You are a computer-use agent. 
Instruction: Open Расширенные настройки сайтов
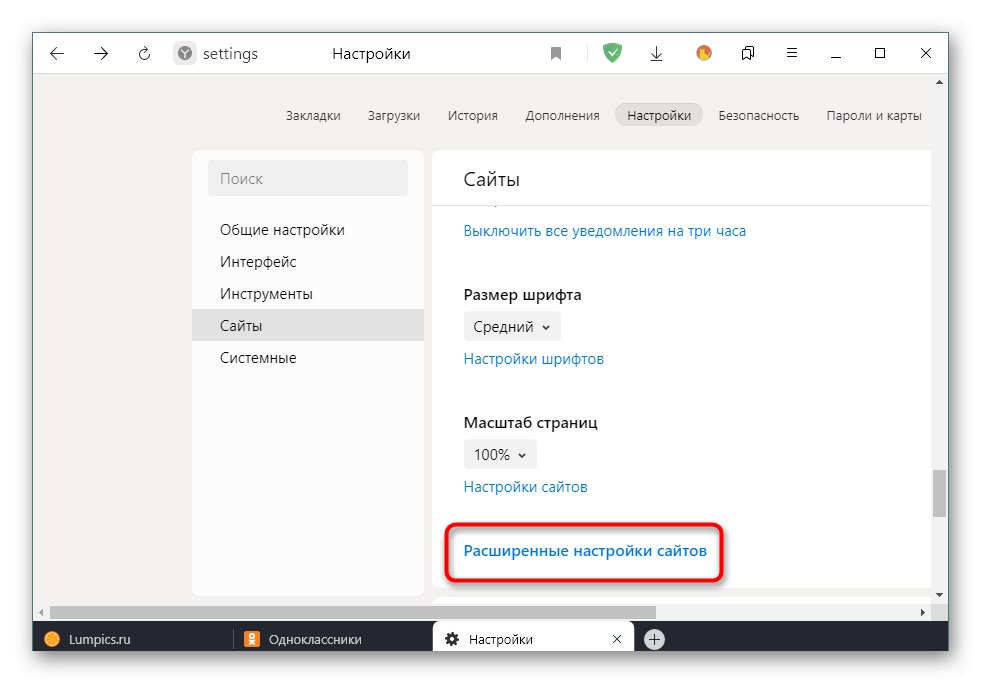pyautogui.click(x=586, y=551)
